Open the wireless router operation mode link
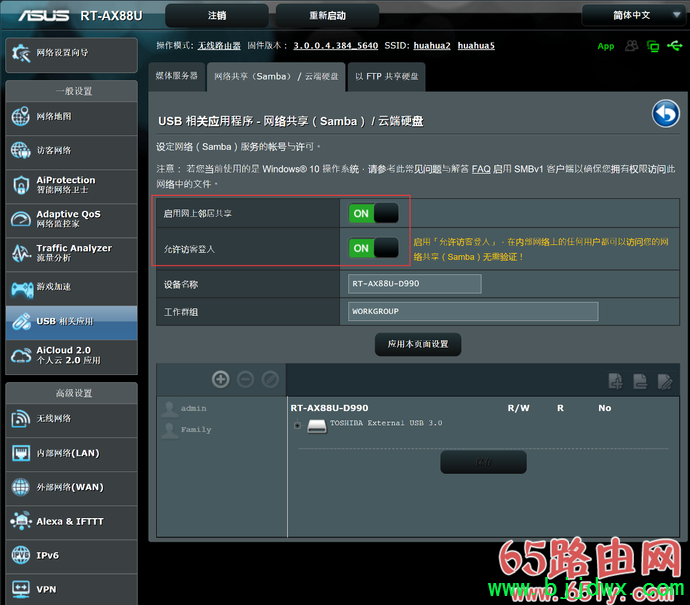Image resolution: width=690 pixels, height=605 pixels. point(219,46)
